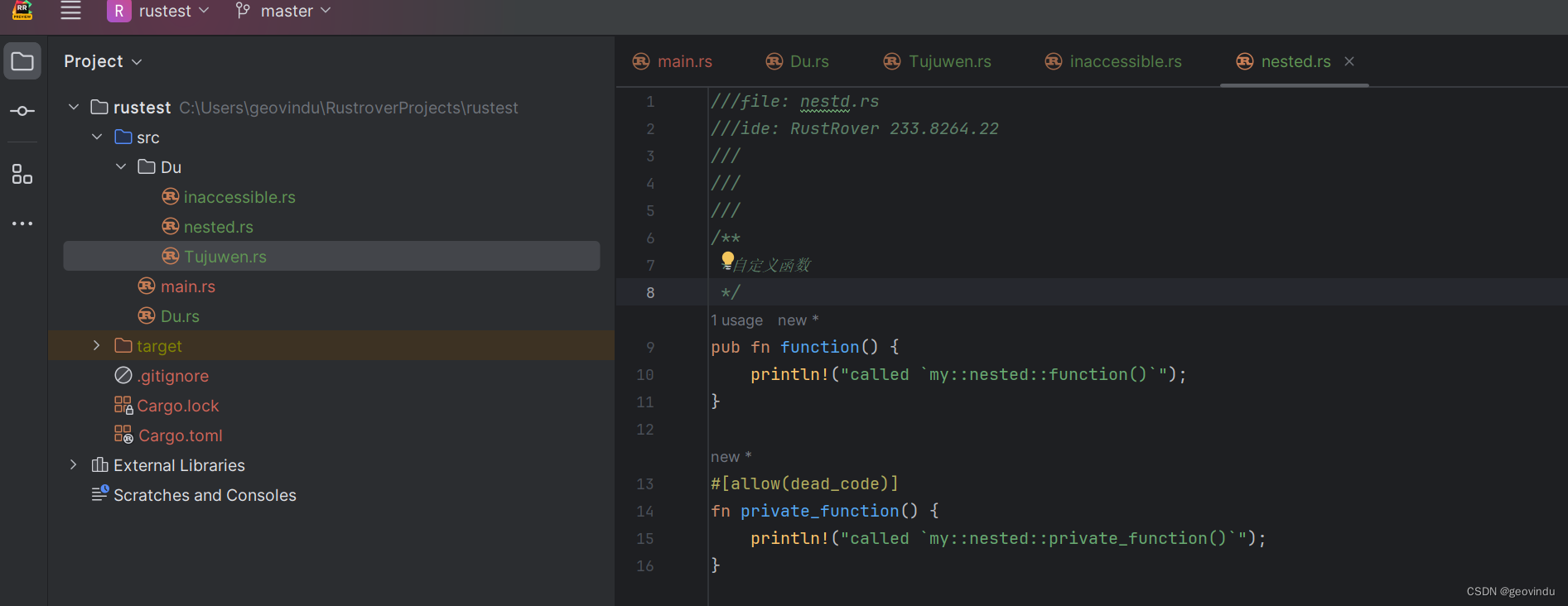Viewport: 1568px width, 606px height.
Task: Switch to the main.rs tab
Action: (673, 61)
